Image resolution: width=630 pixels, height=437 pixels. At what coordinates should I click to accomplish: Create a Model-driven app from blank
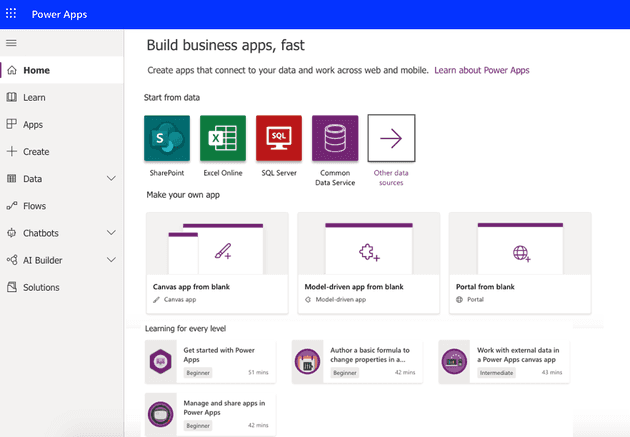point(369,263)
